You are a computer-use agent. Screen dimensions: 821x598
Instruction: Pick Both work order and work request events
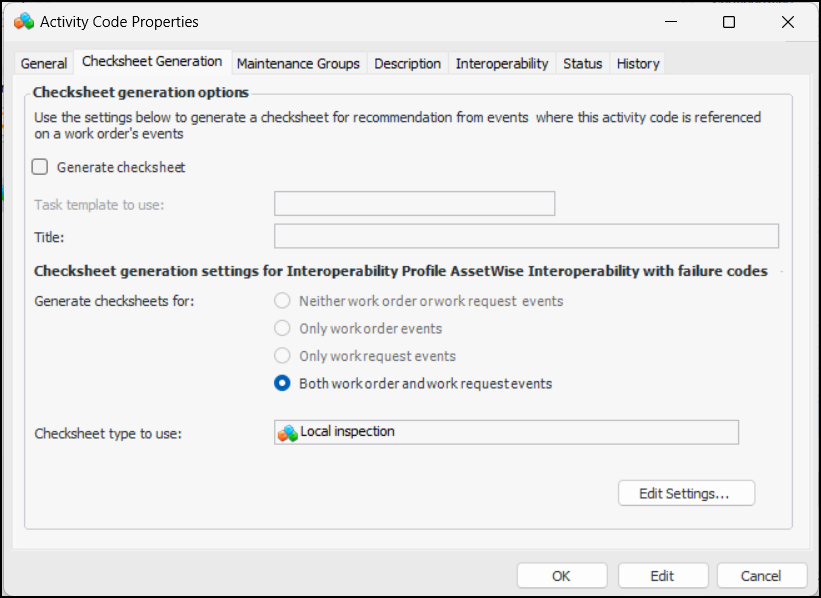283,383
